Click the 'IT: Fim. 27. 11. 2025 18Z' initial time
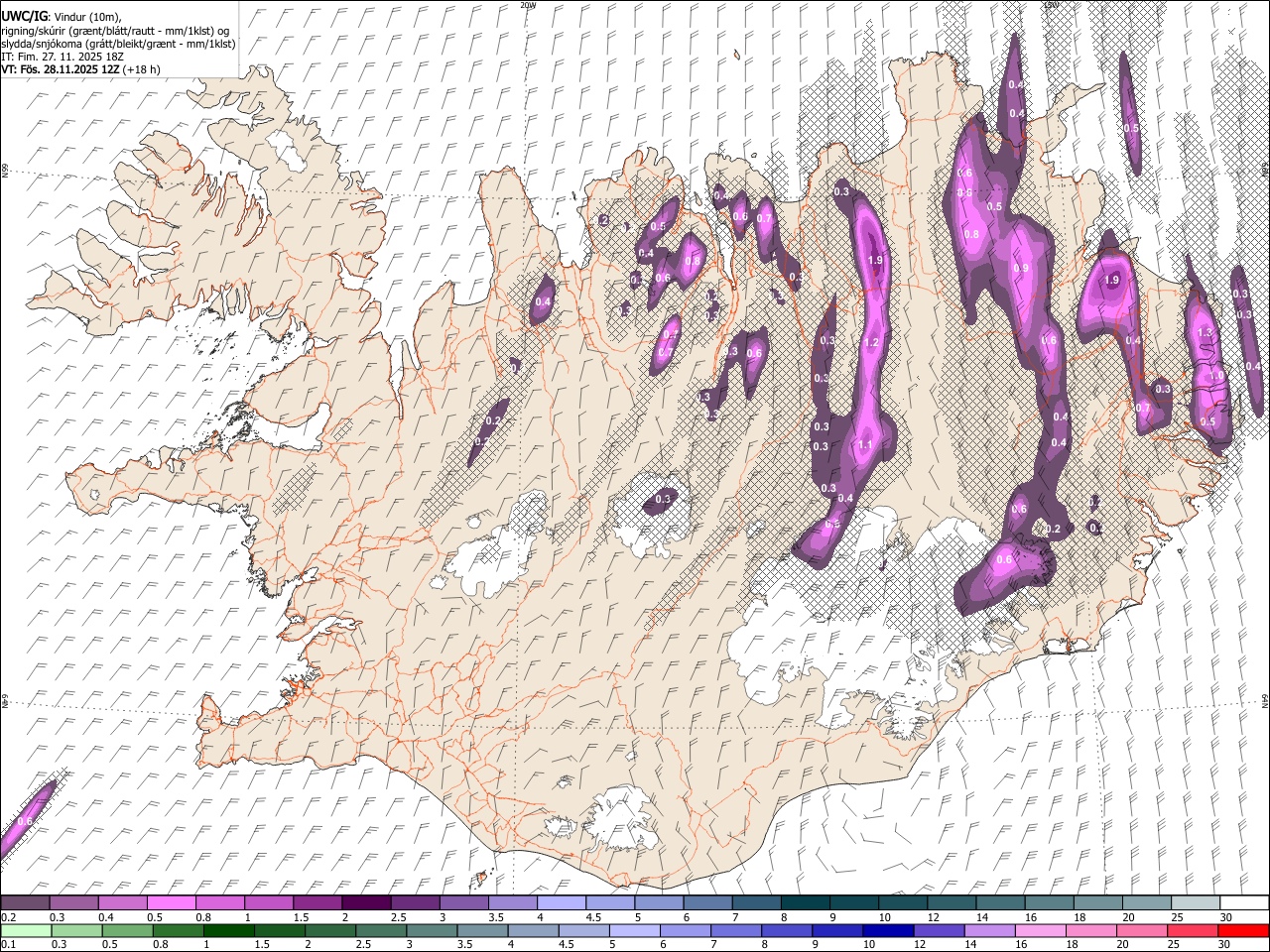1270x952 pixels. click(63, 57)
